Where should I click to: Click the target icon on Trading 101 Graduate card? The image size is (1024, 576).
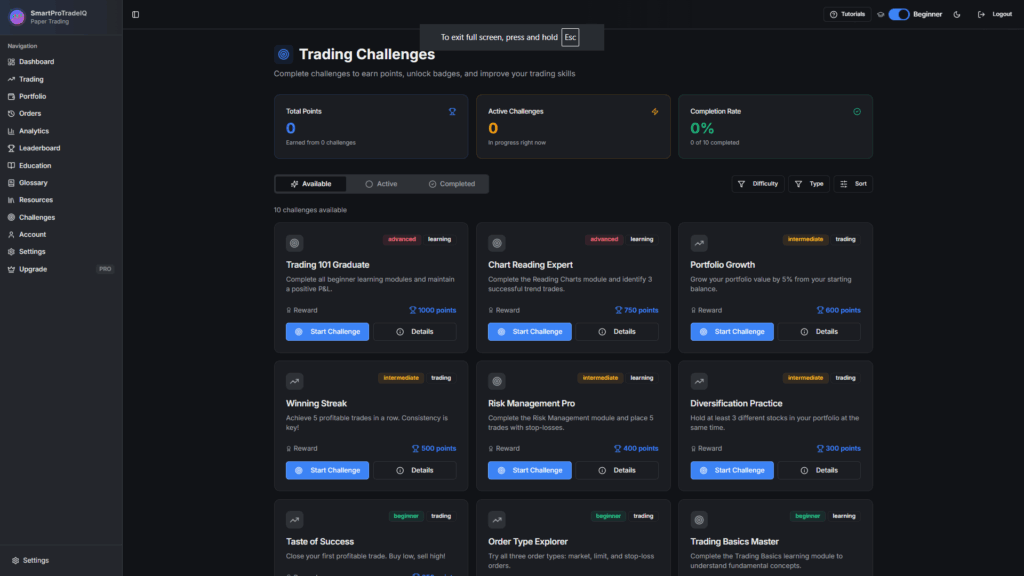click(x=294, y=243)
